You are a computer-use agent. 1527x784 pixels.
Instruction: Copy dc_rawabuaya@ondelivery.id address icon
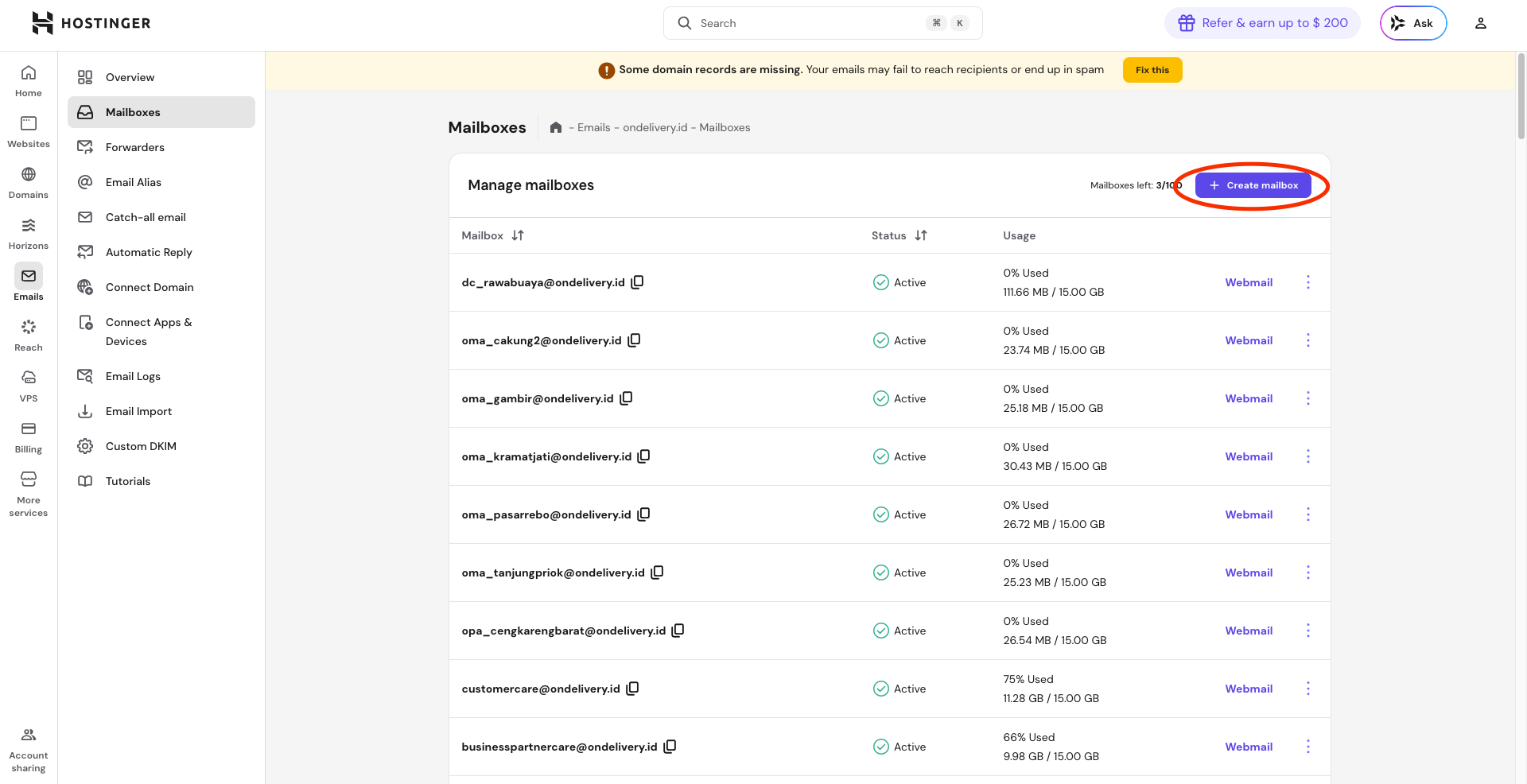click(637, 282)
